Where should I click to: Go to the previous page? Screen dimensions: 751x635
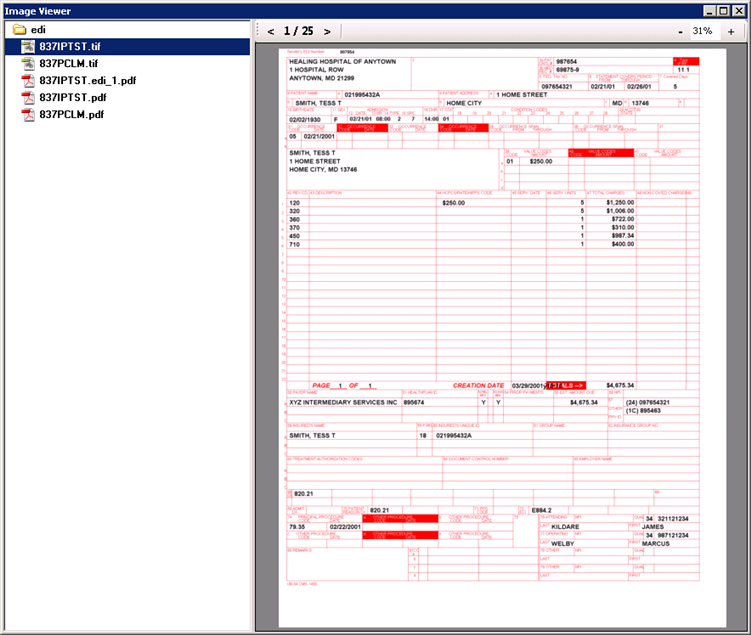(270, 32)
